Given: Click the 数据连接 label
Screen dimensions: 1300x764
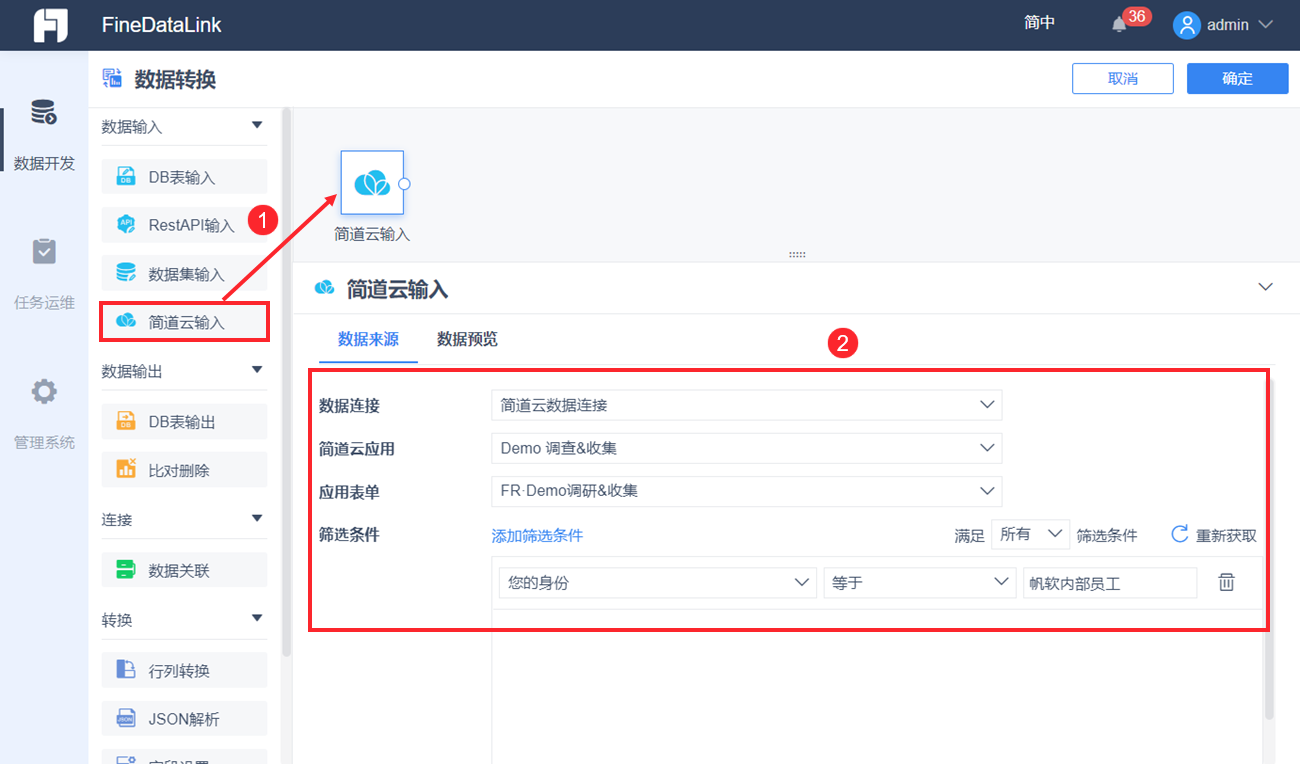Looking at the screenshot, I should 349,406.
